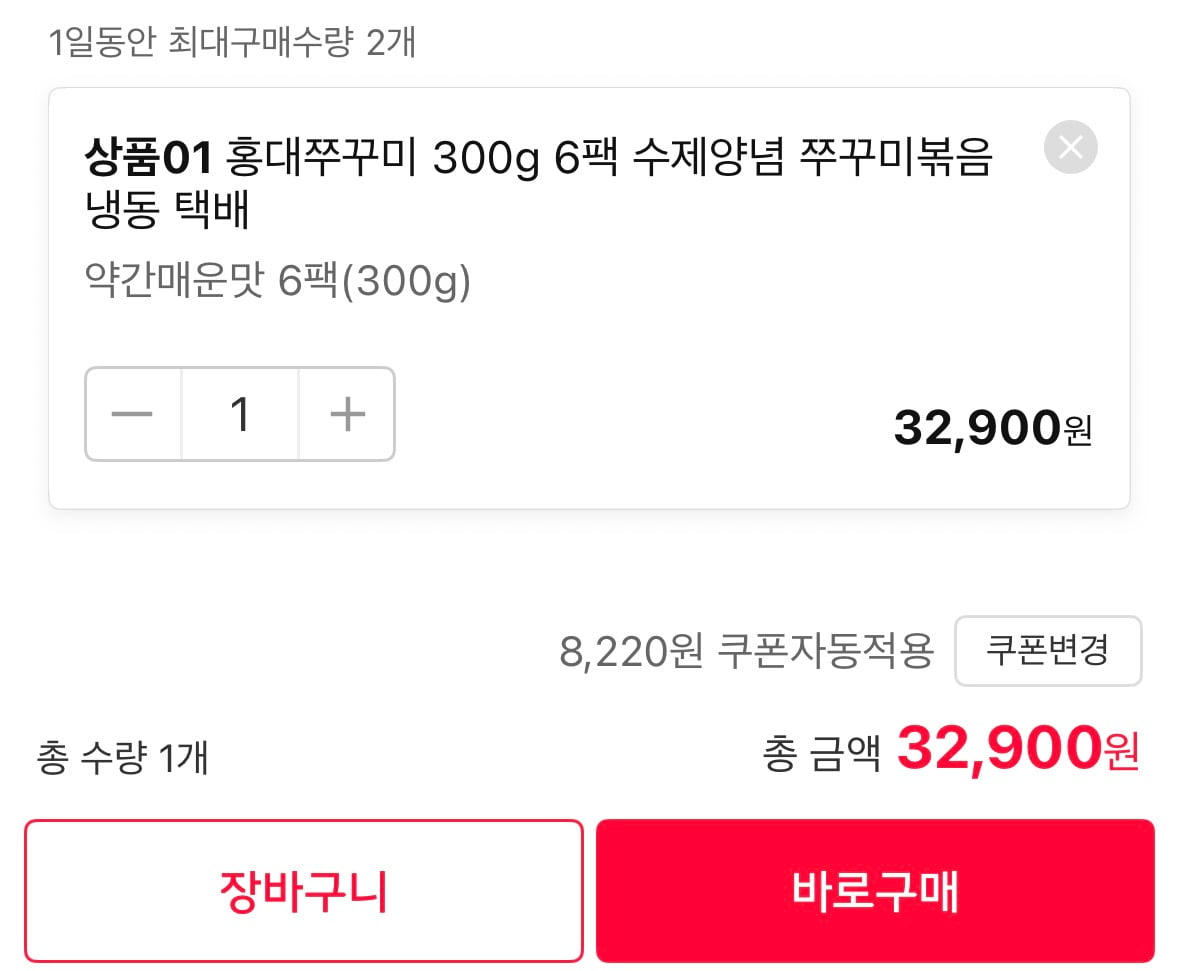Increase quantity with the plus button

pos(347,414)
